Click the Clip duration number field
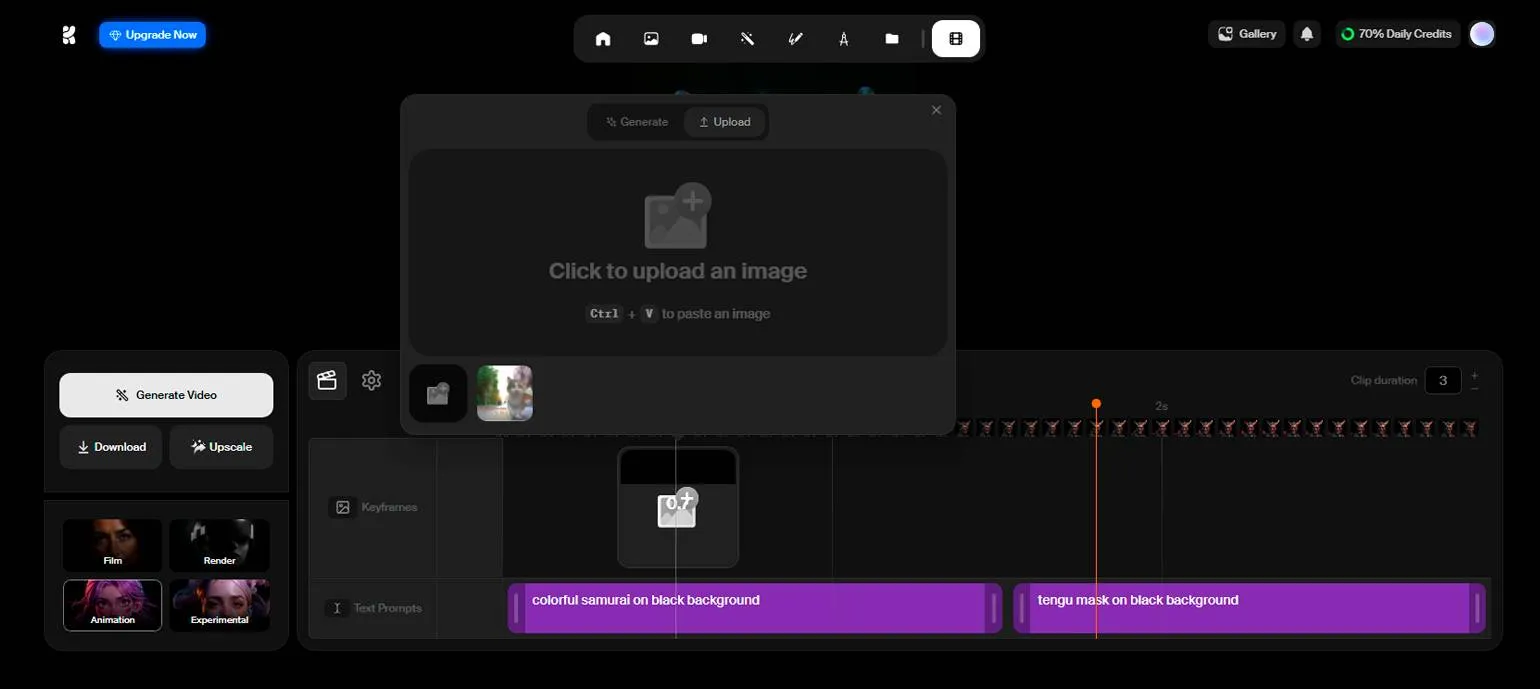The height and width of the screenshot is (689, 1540). click(x=1442, y=380)
